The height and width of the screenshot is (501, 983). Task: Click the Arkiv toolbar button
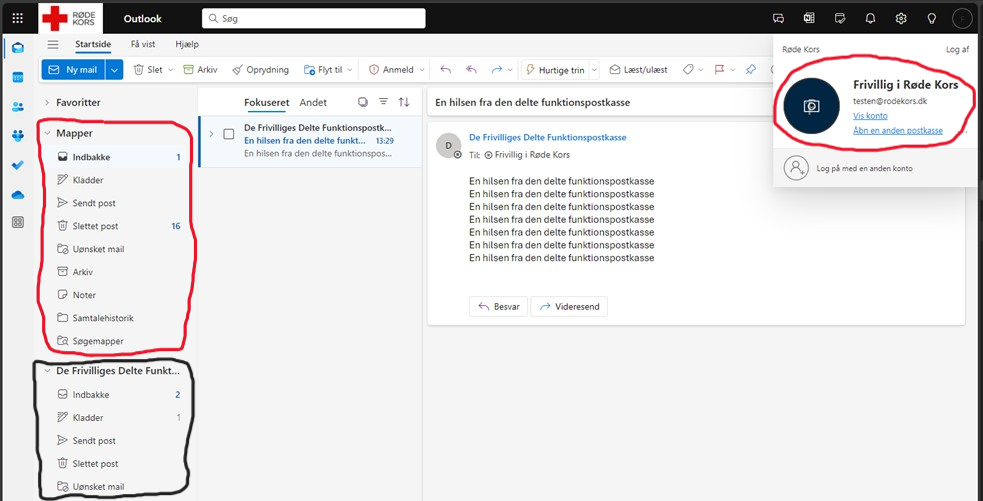(x=200, y=70)
